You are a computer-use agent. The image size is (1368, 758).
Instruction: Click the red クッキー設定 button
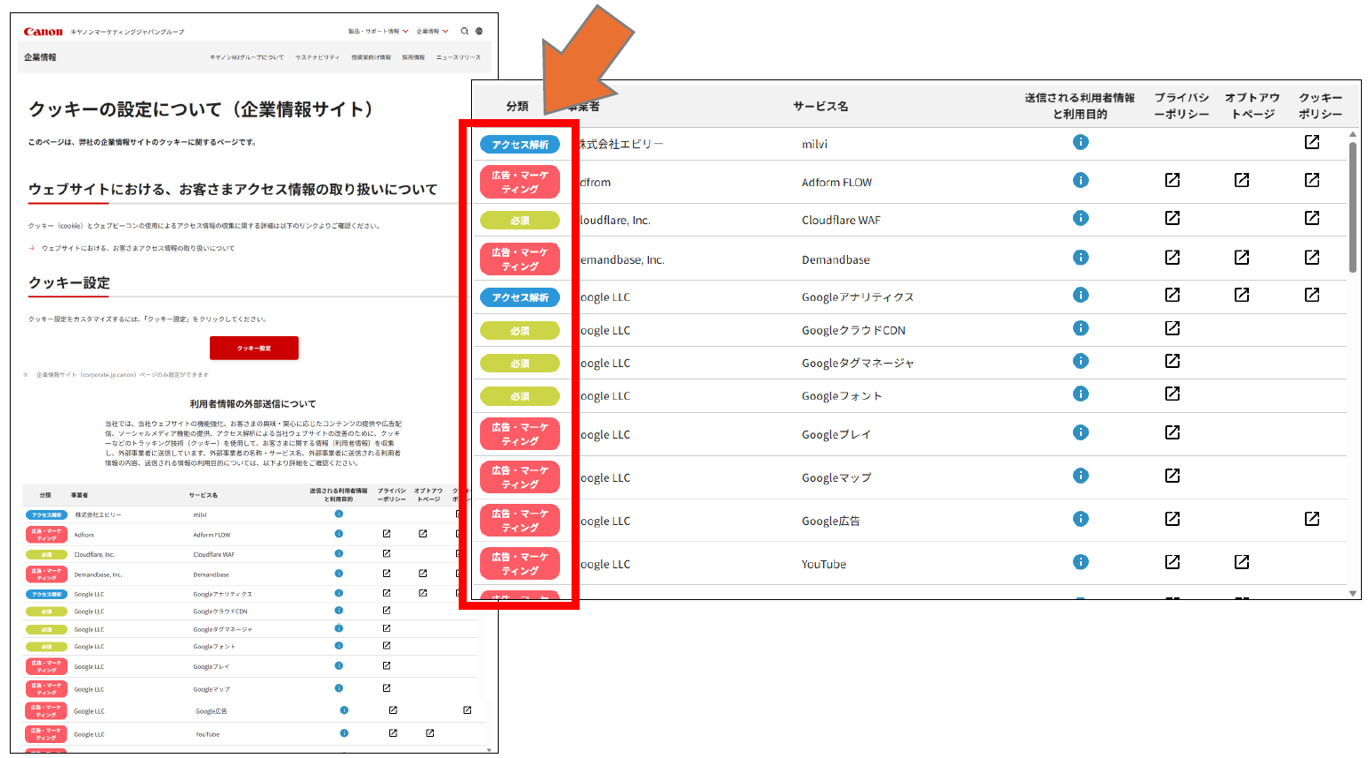coord(254,348)
